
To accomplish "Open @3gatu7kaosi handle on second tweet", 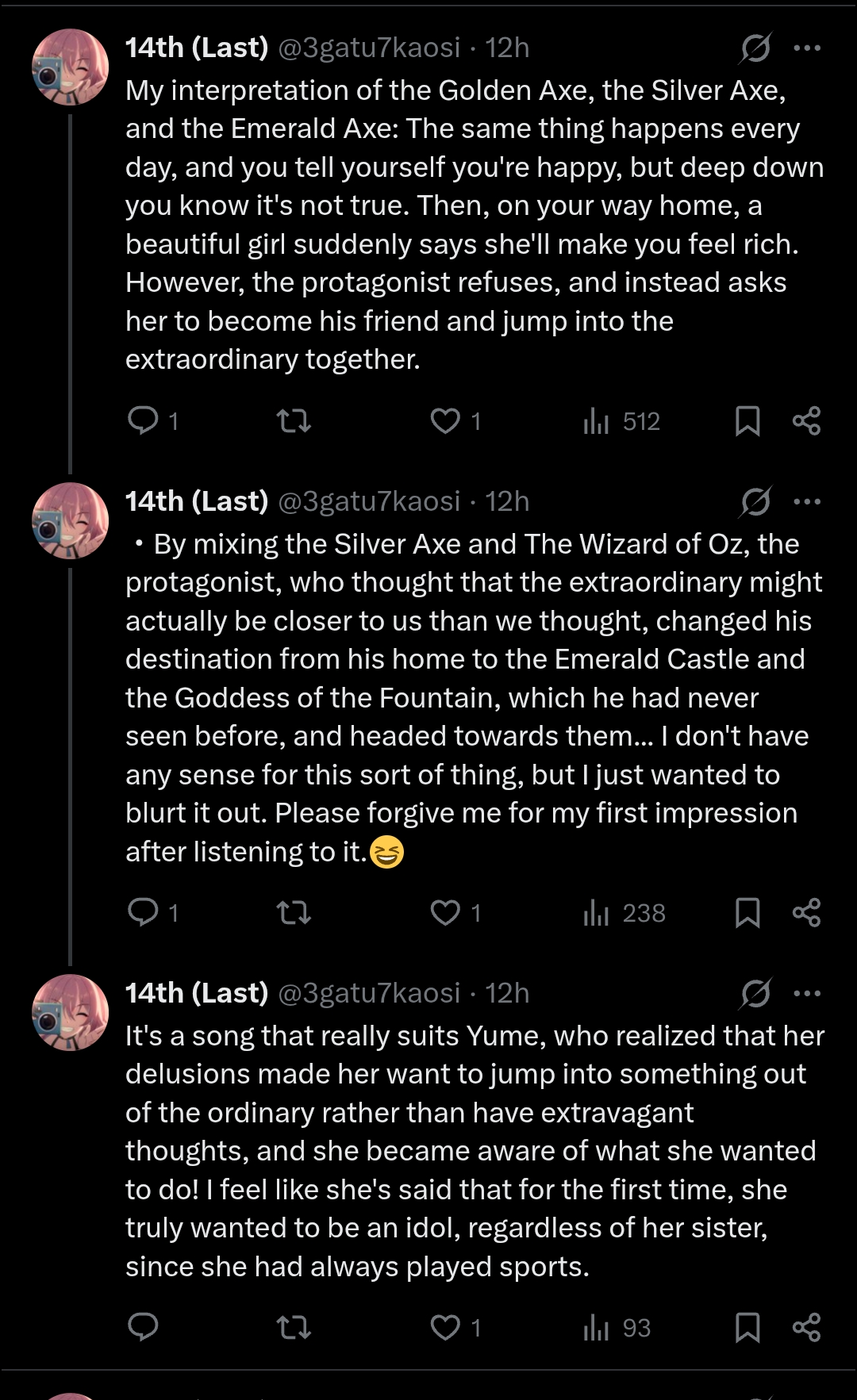I will pyautogui.click(x=369, y=502).
